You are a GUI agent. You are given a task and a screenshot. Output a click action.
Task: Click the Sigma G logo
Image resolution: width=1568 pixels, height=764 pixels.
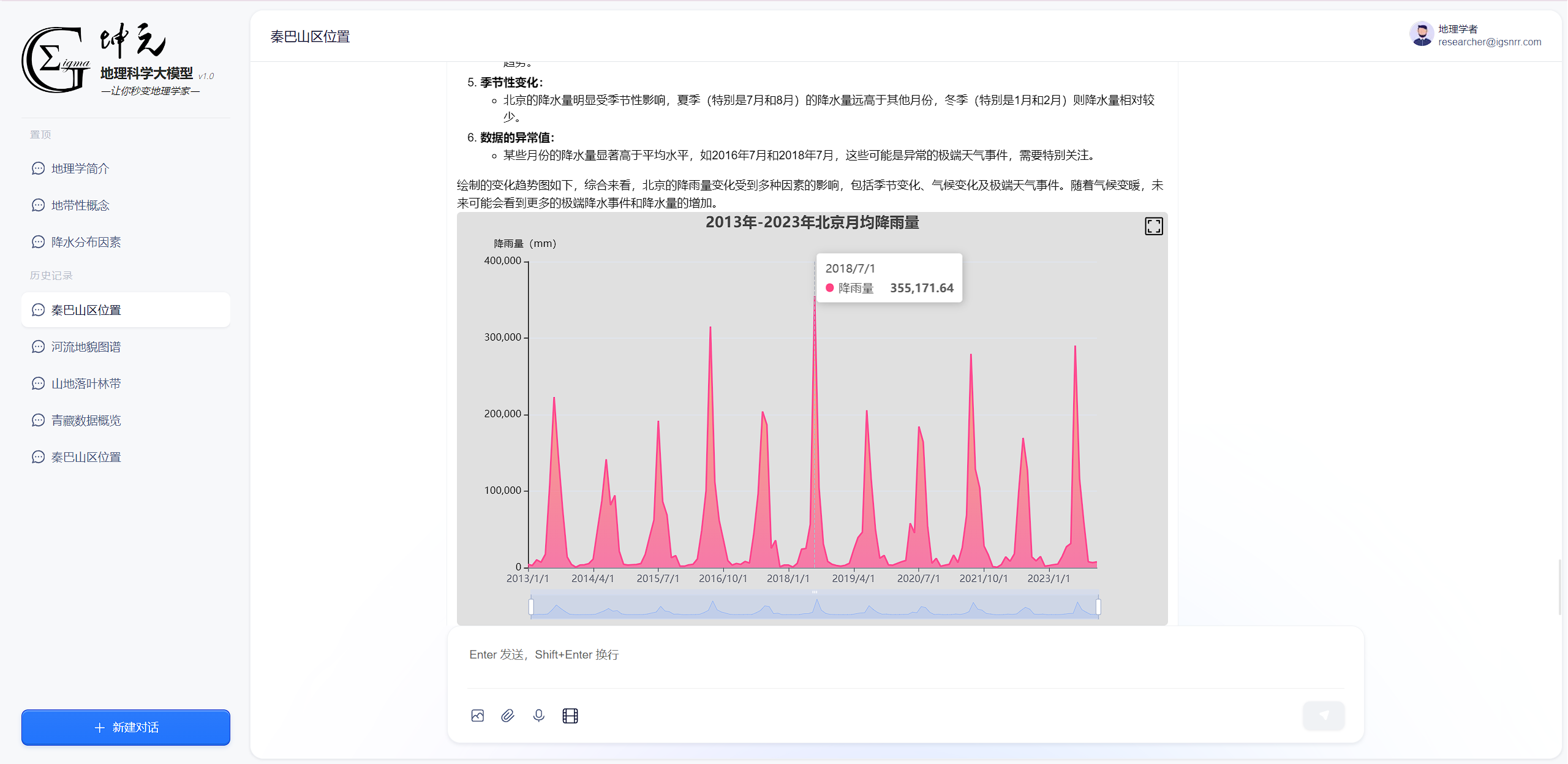click(55, 60)
